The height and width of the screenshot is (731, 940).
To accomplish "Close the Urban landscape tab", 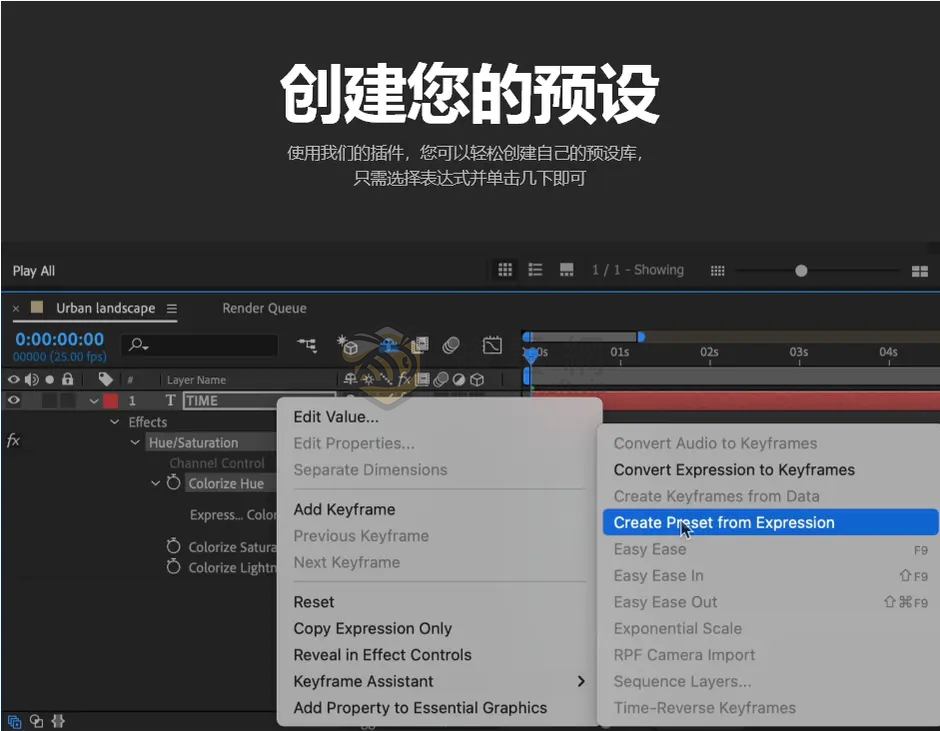I will pyautogui.click(x=16, y=308).
